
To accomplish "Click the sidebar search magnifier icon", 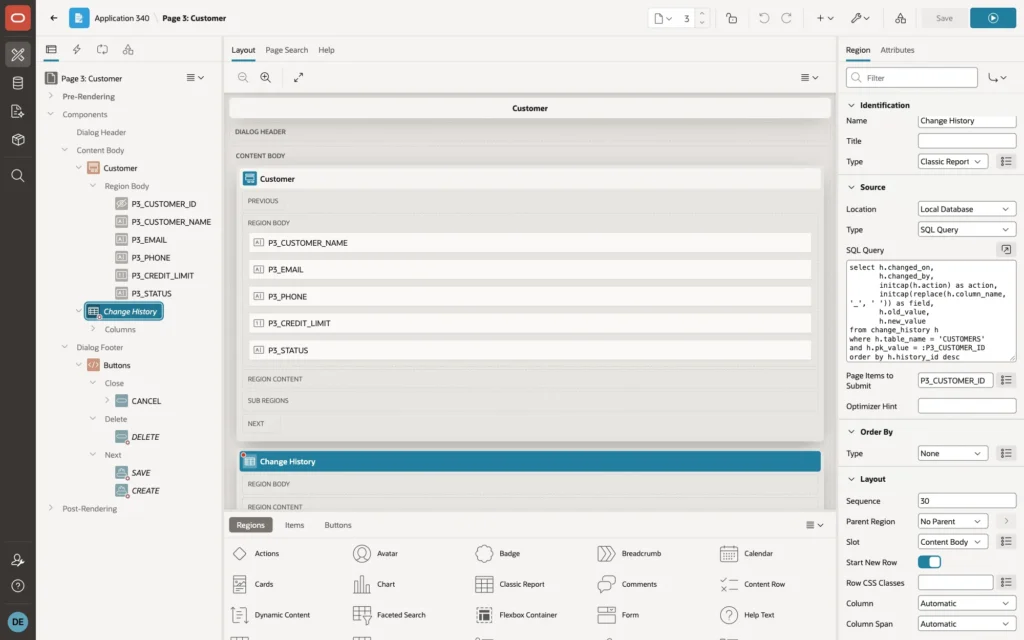I will click(x=18, y=176).
